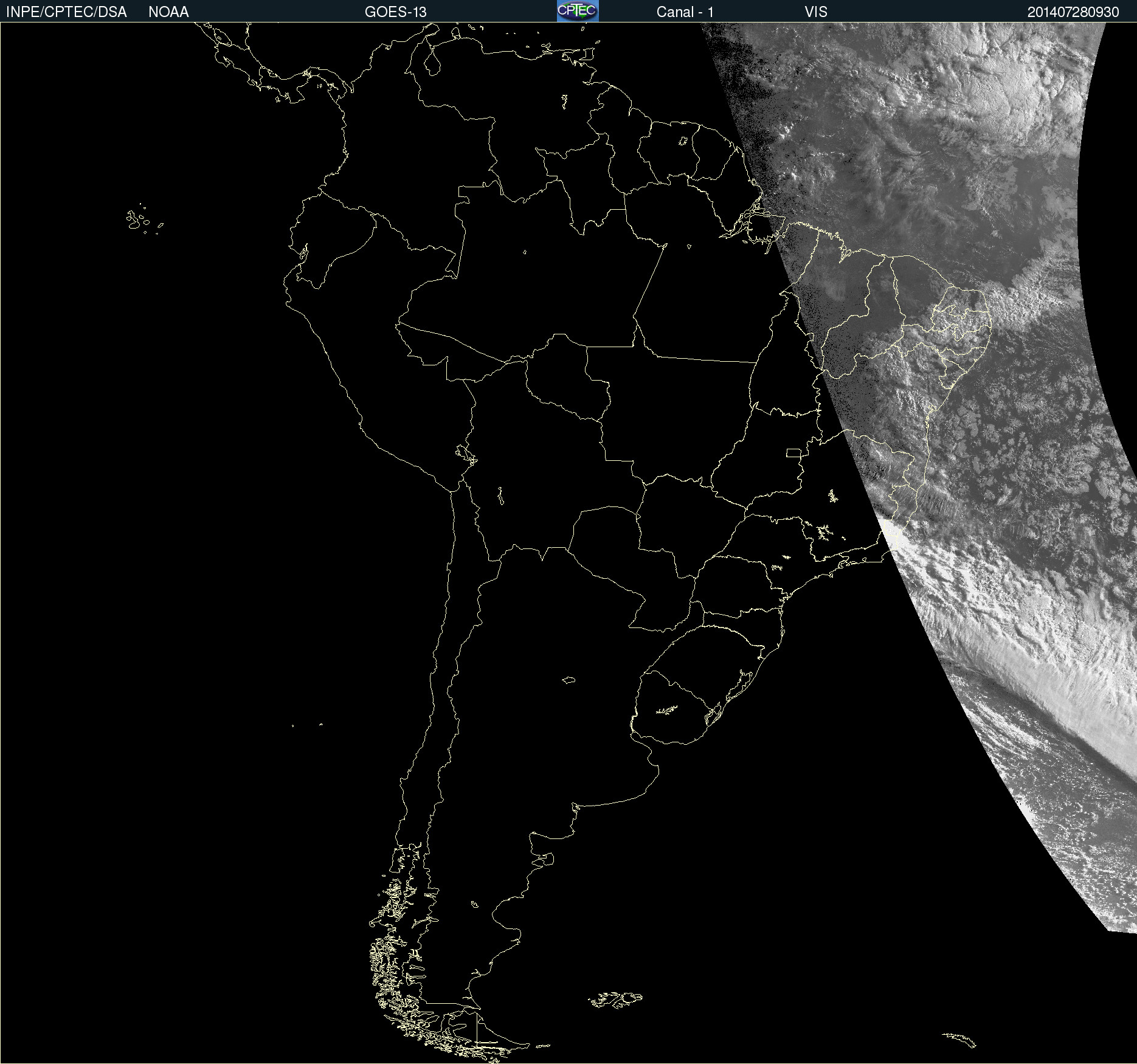Select the Canal - 1 channel label
Viewport: 1137px width, 1064px height.
685,12
